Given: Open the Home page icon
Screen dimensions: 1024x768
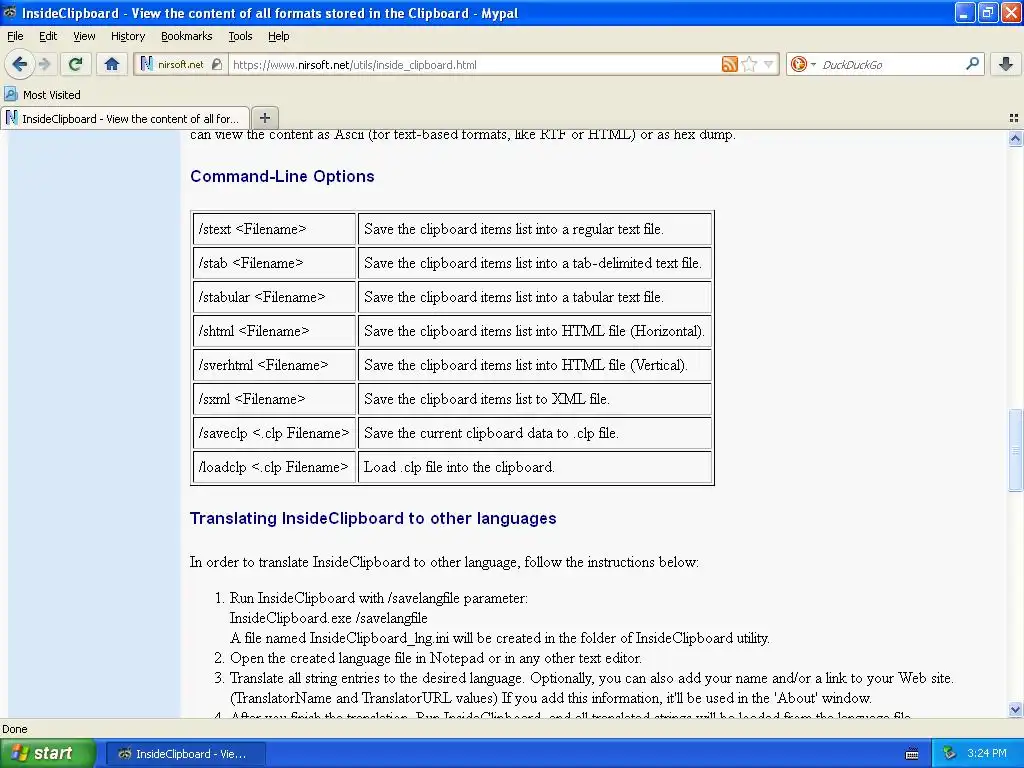Looking at the screenshot, I should [x=112, y=64].
